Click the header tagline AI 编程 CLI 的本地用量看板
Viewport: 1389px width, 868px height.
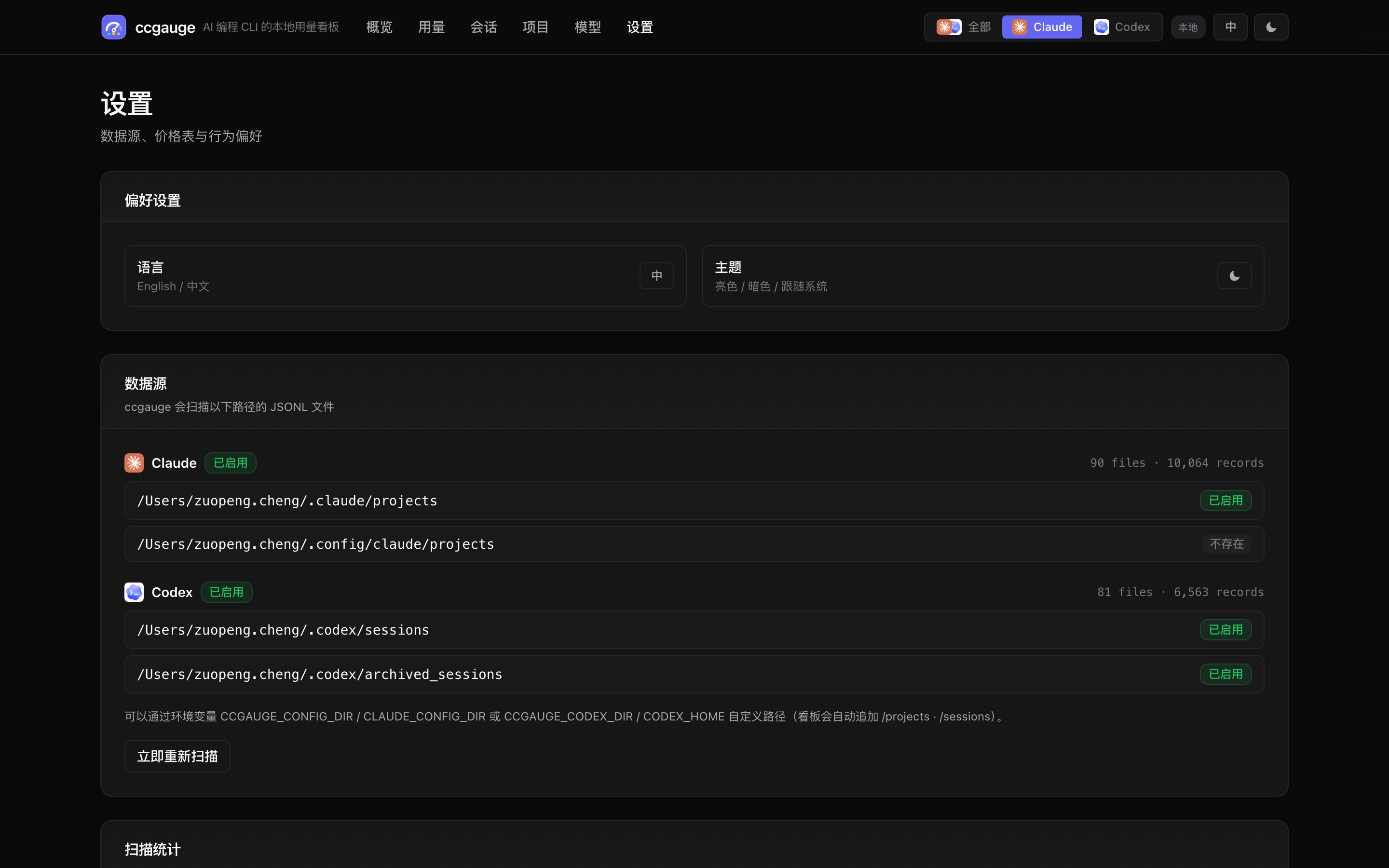pos(271,27)
